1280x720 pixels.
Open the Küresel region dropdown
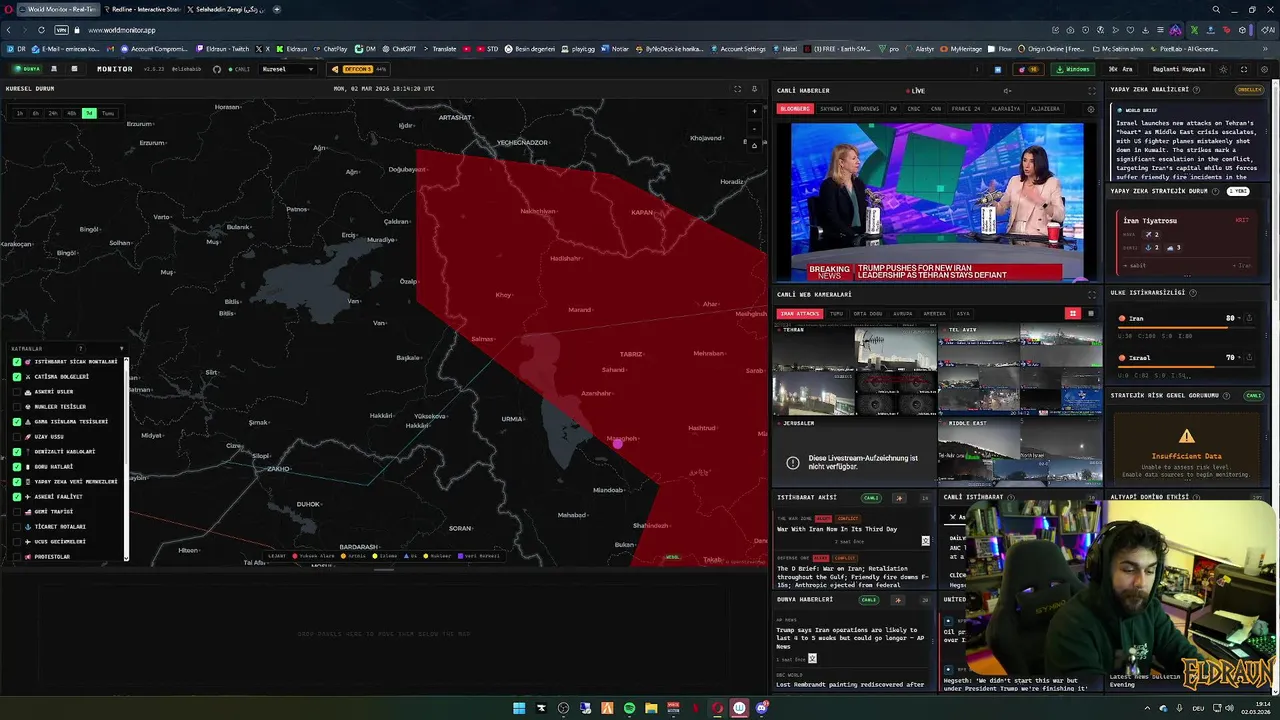coord(288,69)
